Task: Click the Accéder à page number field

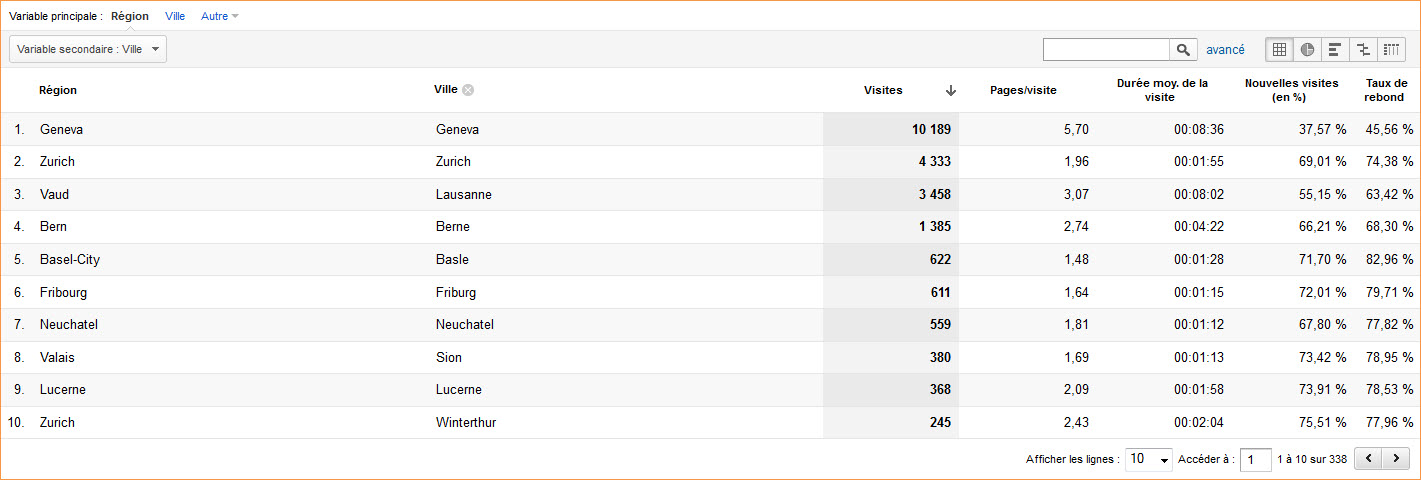Action: 1255,460
